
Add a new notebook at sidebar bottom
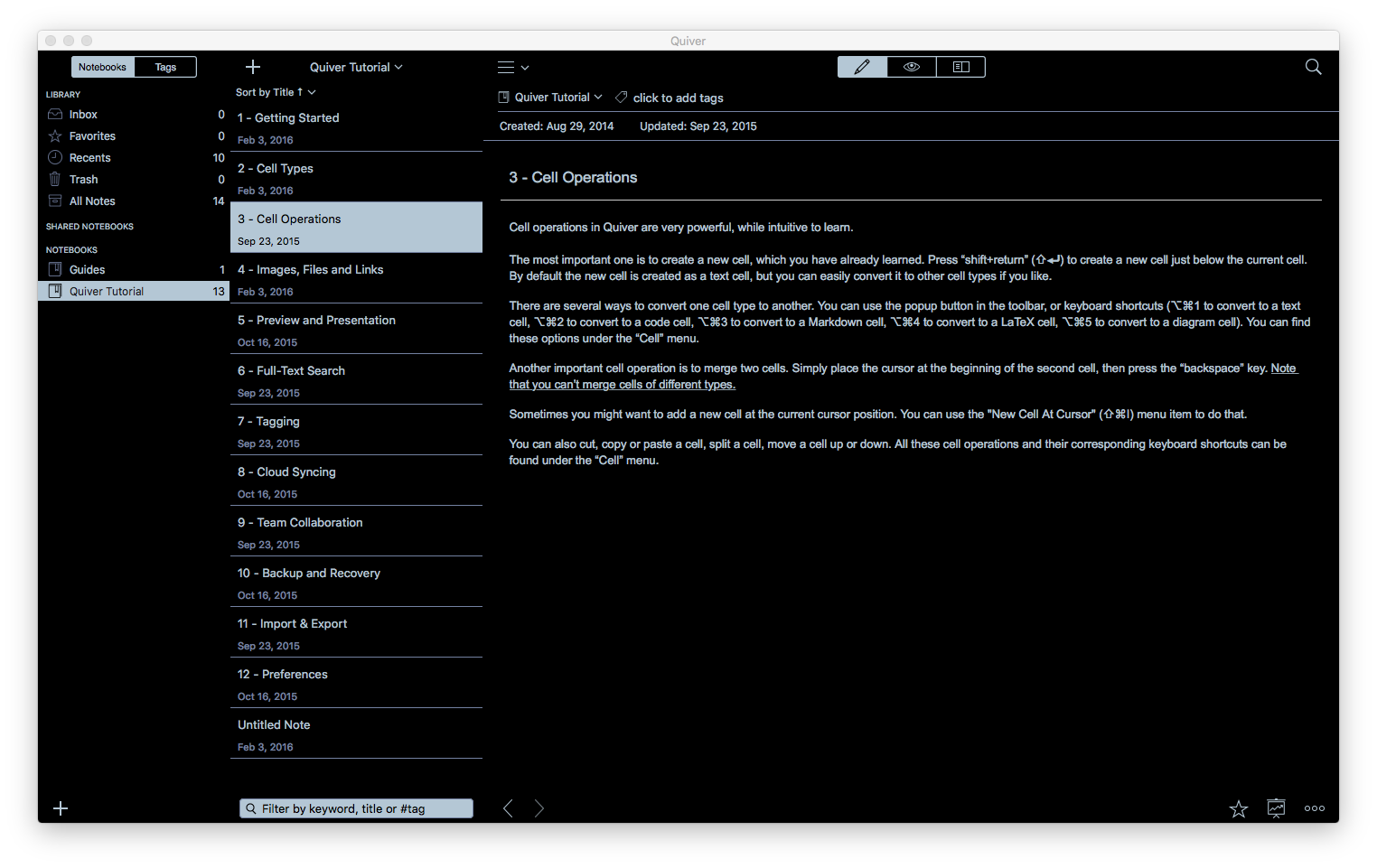pos(61,808)
